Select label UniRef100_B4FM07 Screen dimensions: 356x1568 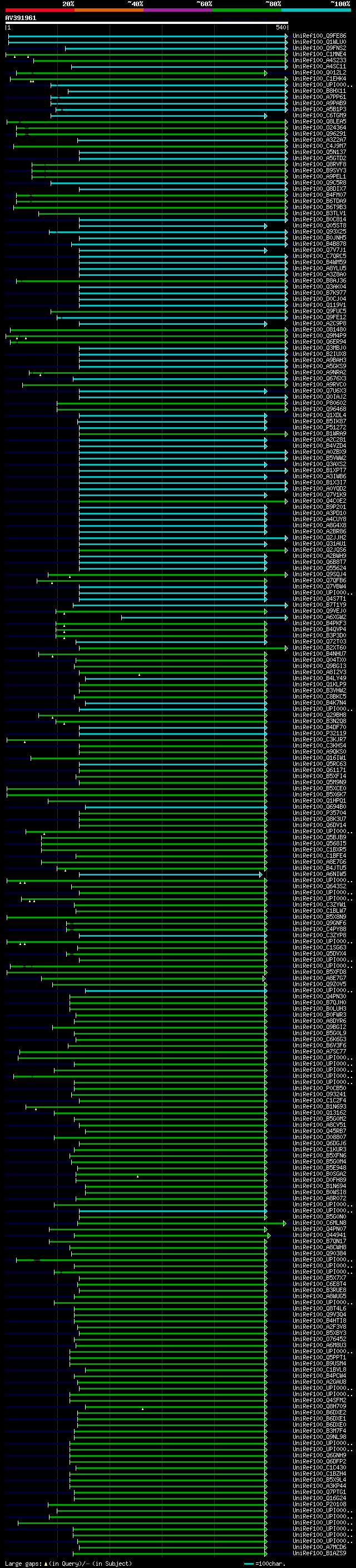coord(319,195)
